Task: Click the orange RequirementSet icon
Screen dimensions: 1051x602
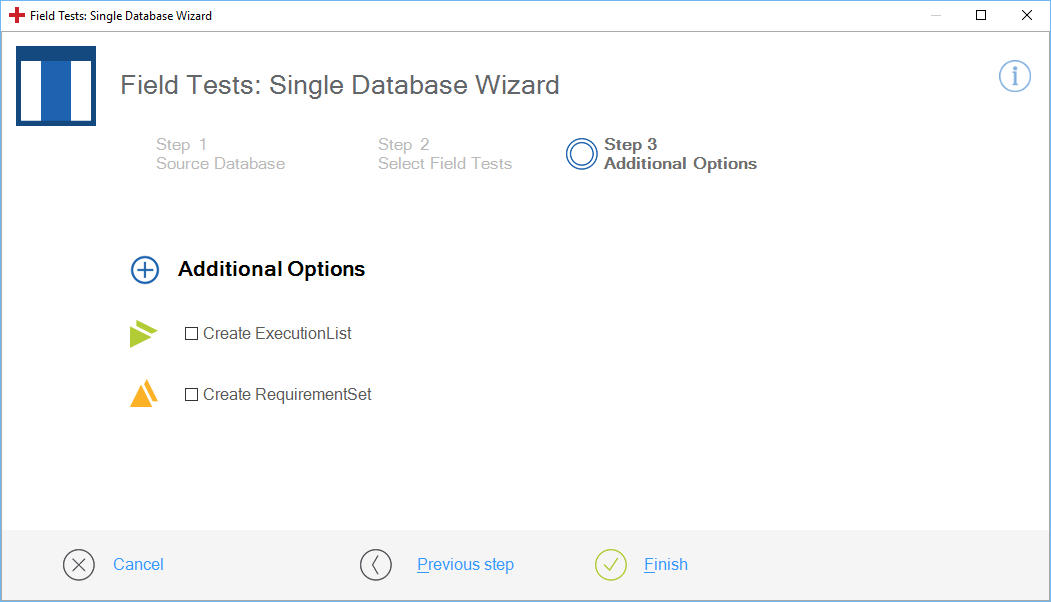Action: (x=144, y=394)
